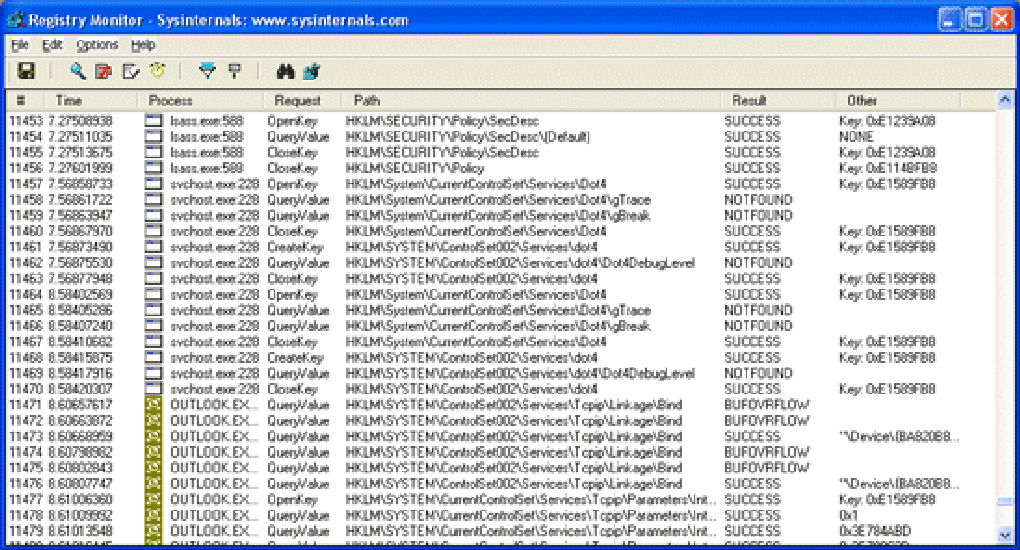The image size is (1020, 550).
Task: Click the Outlook icon in row 11475
Action: (154, 468)
